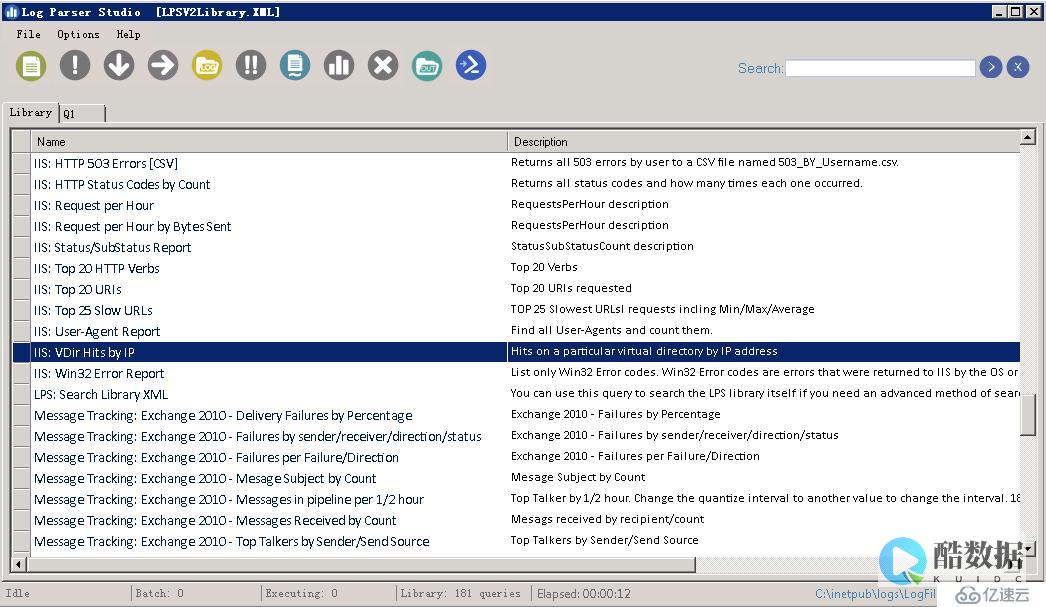Click inside the Search input field
This screenshot has height=607, width=1046.
(x=880, y=68)
